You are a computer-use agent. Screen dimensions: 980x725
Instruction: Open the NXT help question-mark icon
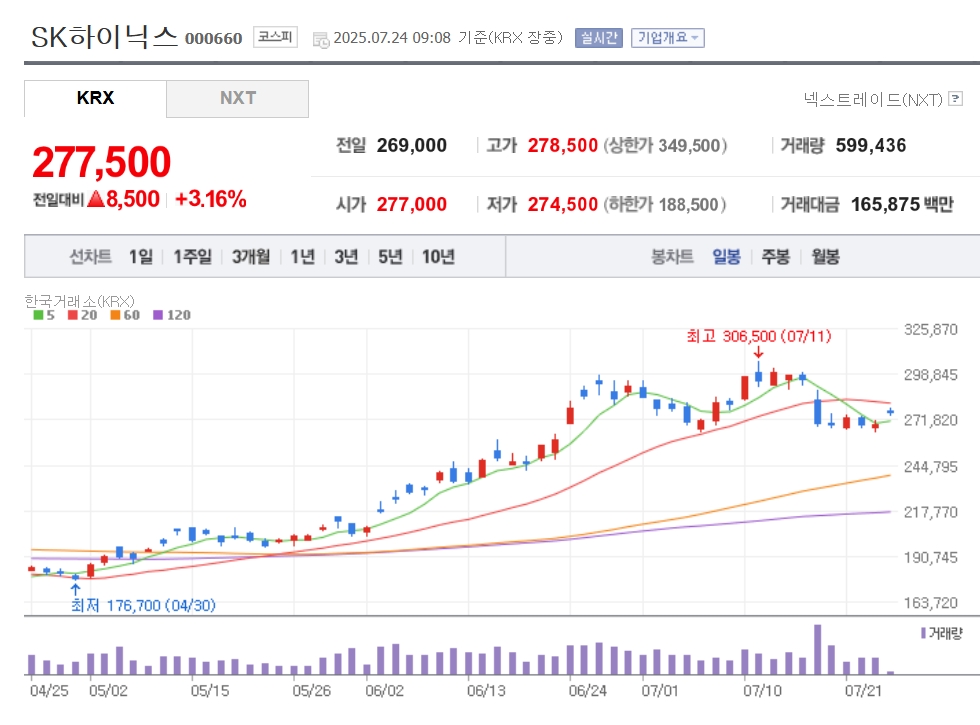pyautogui.click(x=955, y=99)
